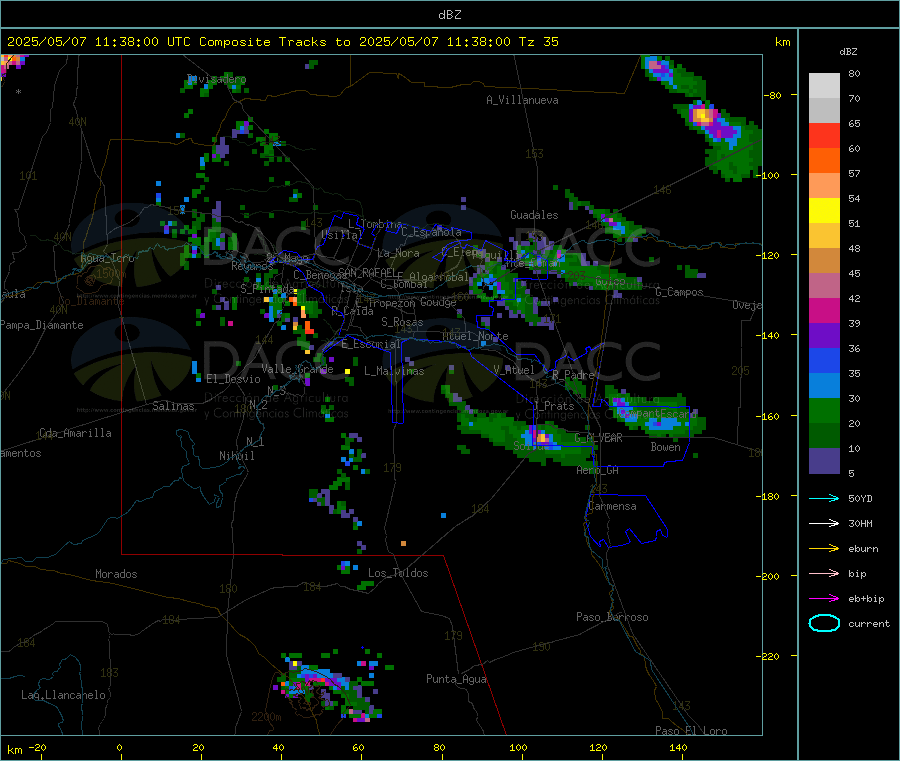Click the magenta eb+bip arrow icon
Image resolution: width=900 pixels, height=761 pixels.
tap(824, 599)
